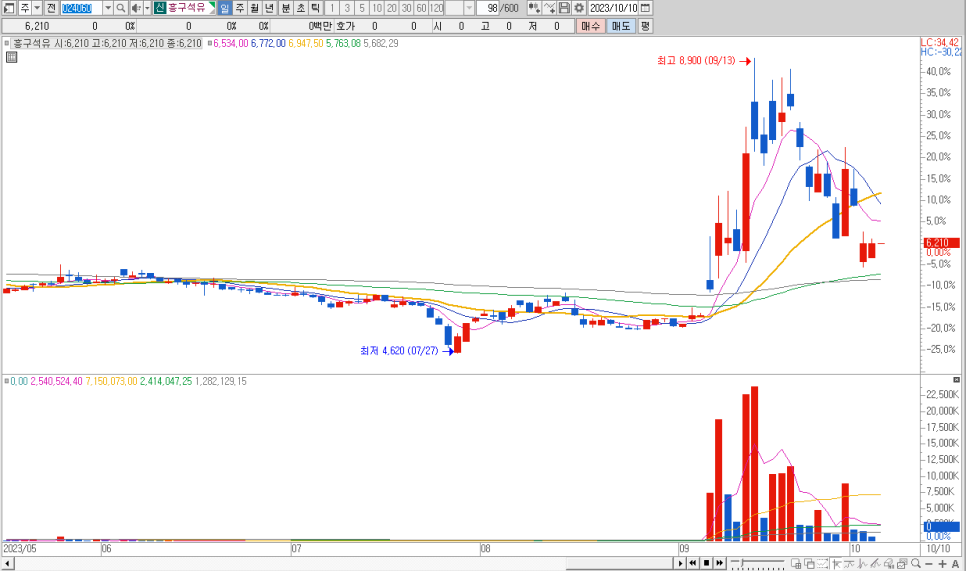This screenshot has width=966, height=571.
Task: Open the dropdown beside the speaker icon
Action: pyautogui.click(x=147, y=8)
